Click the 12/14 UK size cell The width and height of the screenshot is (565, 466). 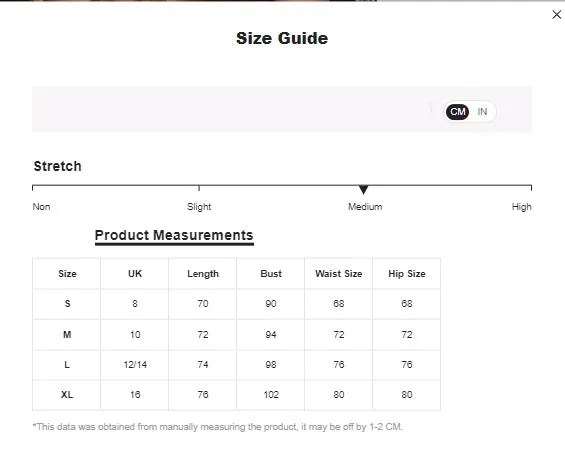pos(135,365)
